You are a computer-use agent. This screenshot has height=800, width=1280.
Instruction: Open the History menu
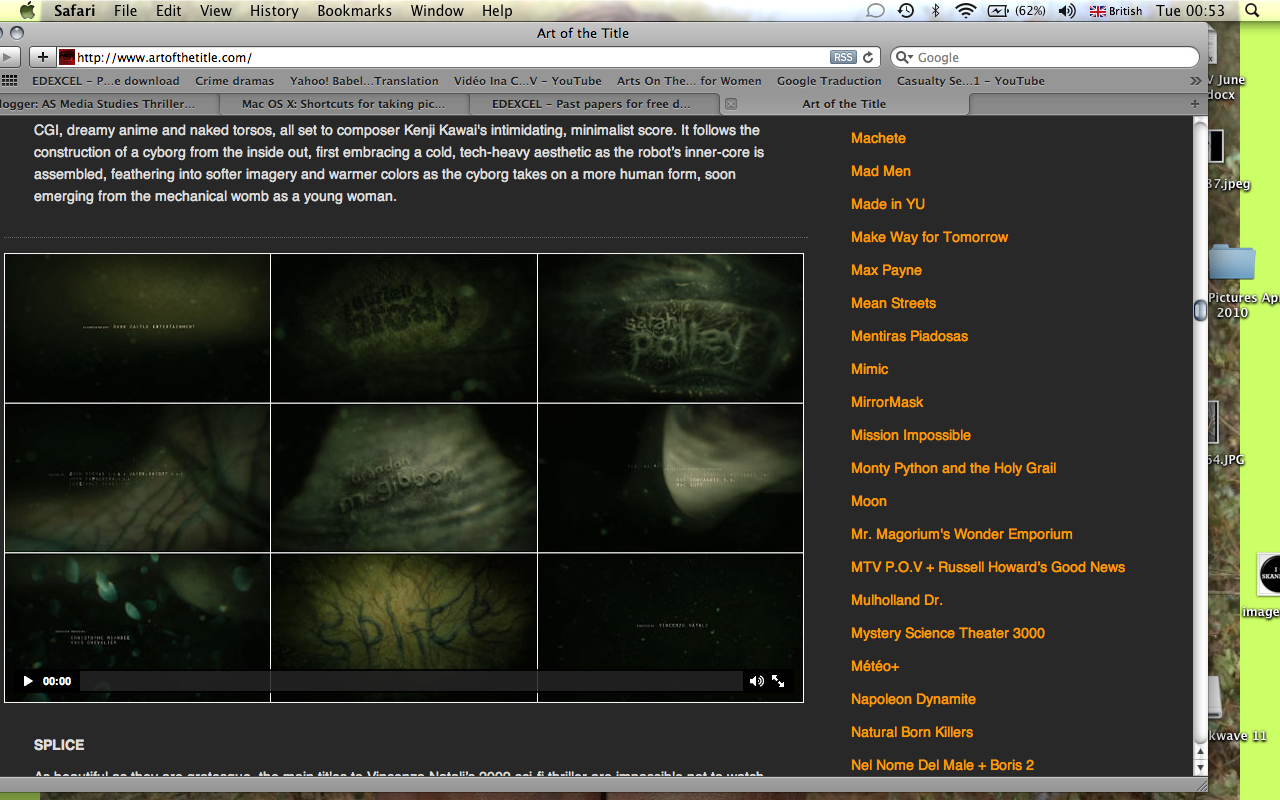[274, 11]
